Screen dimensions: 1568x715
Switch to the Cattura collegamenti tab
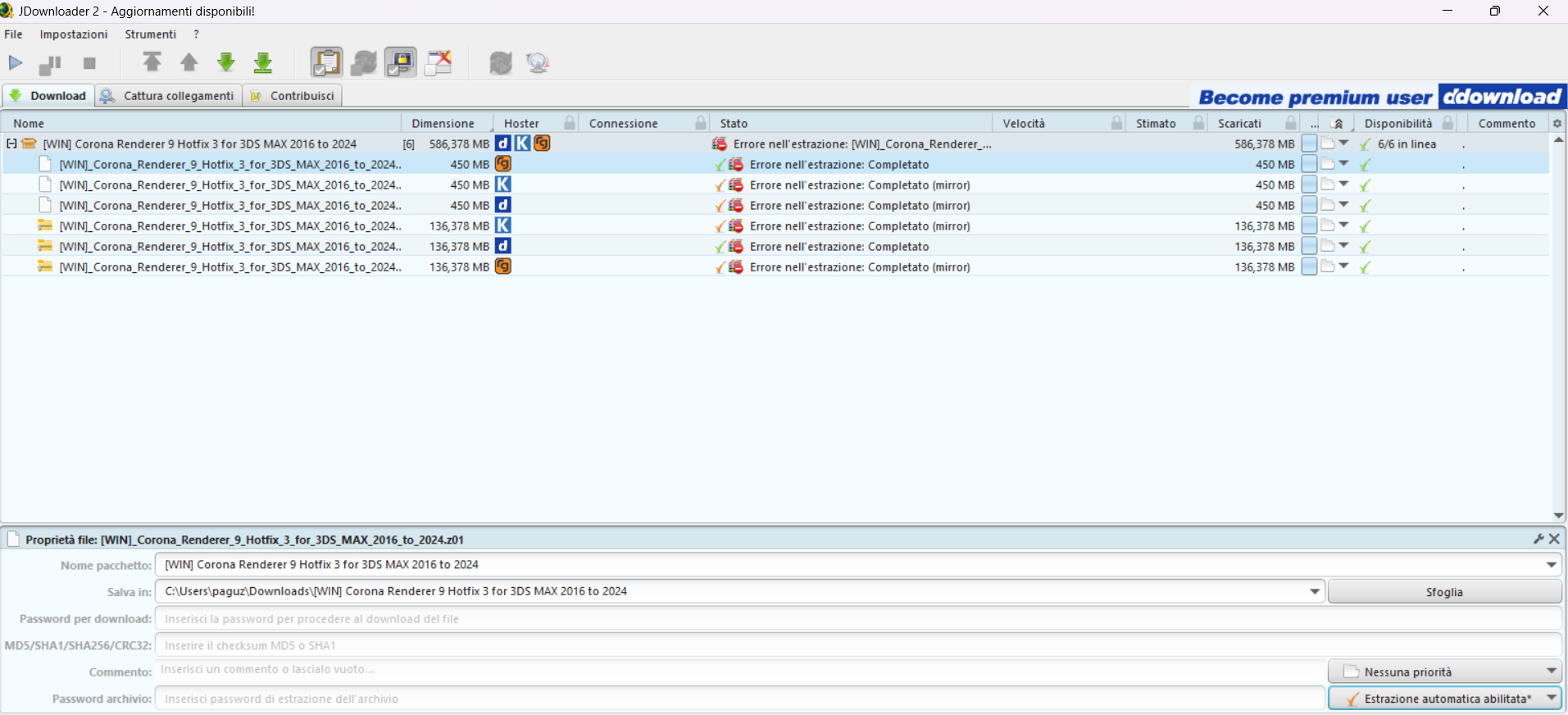[169, 96]
